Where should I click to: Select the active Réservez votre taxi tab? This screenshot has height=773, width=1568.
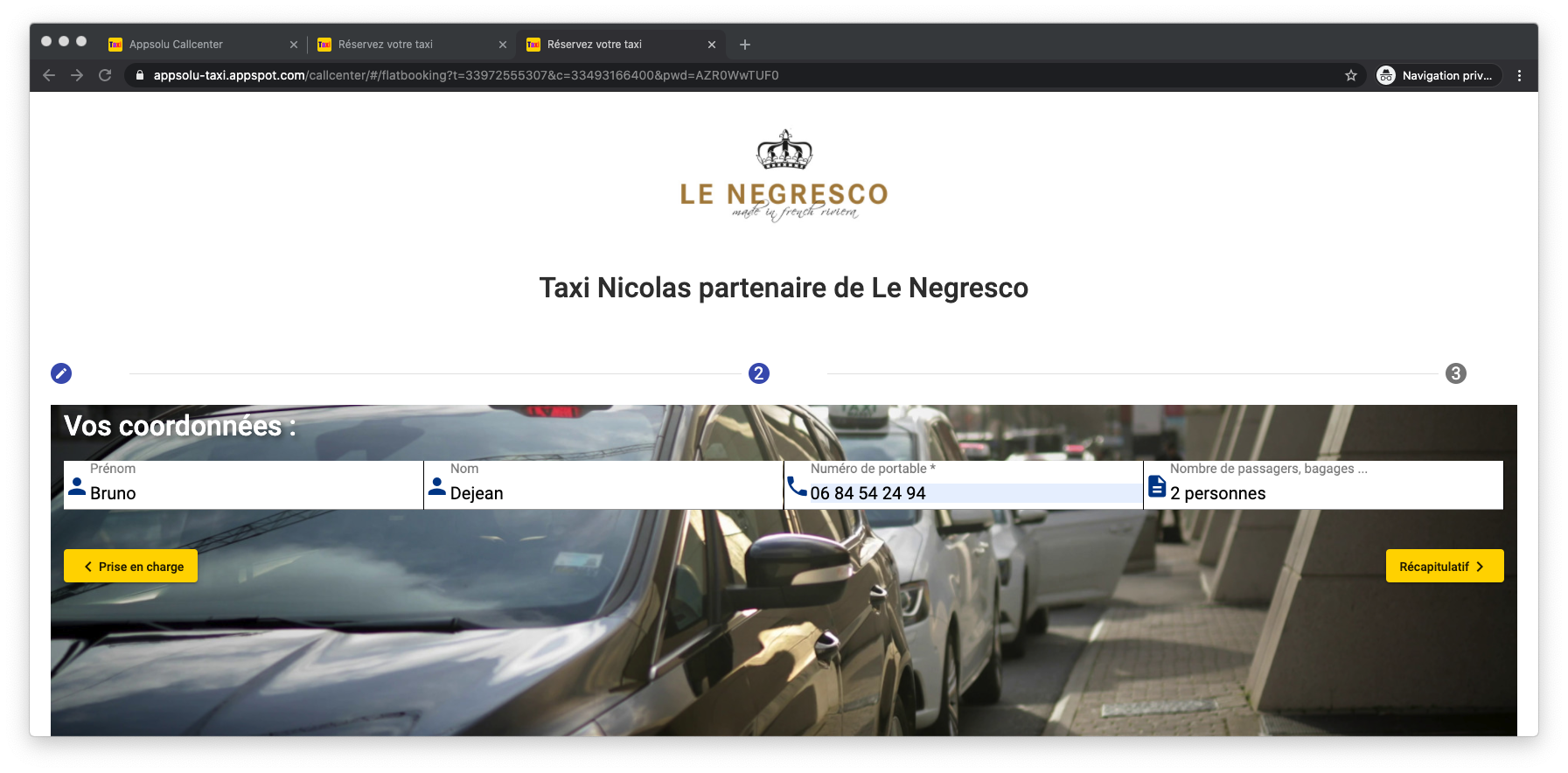621,45
